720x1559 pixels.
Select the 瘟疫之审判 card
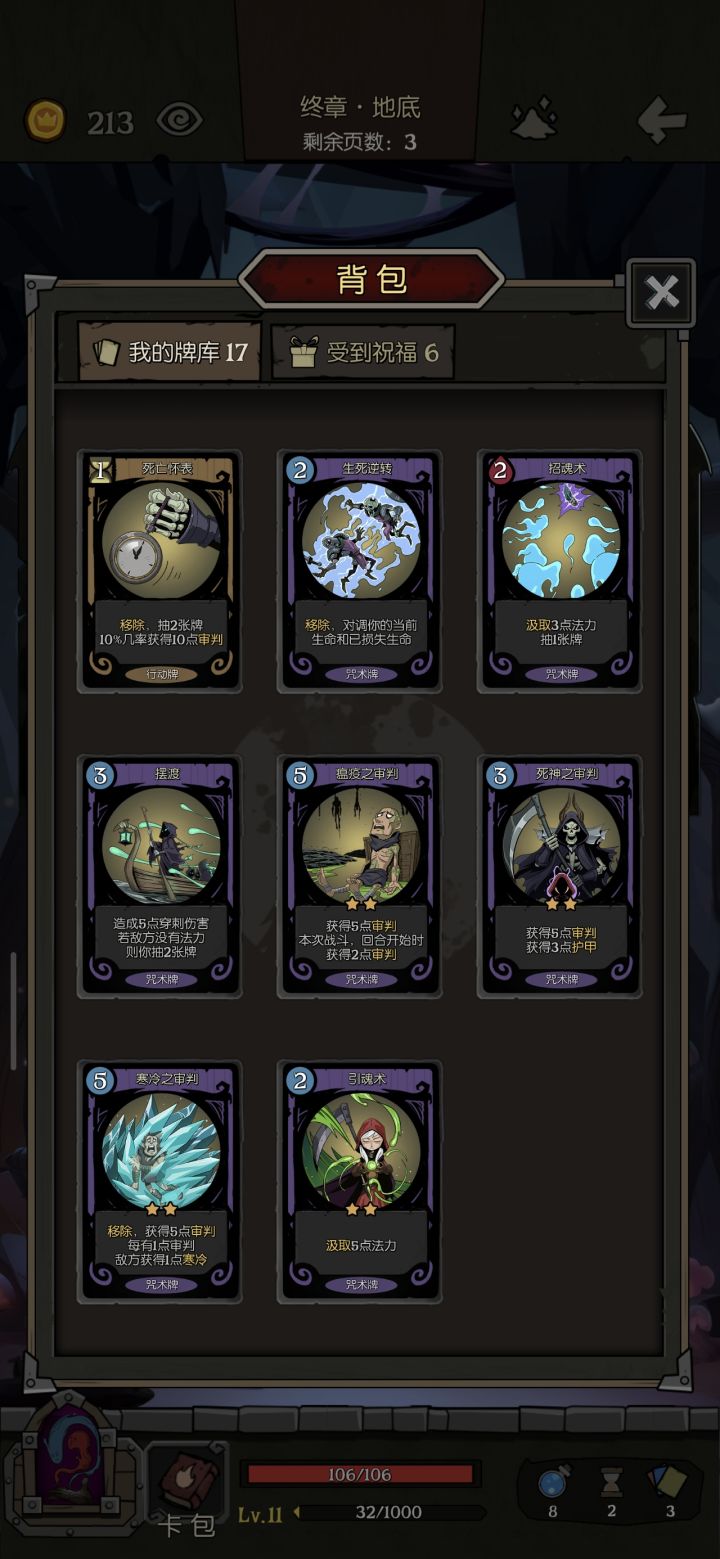[x=360, y=876]
